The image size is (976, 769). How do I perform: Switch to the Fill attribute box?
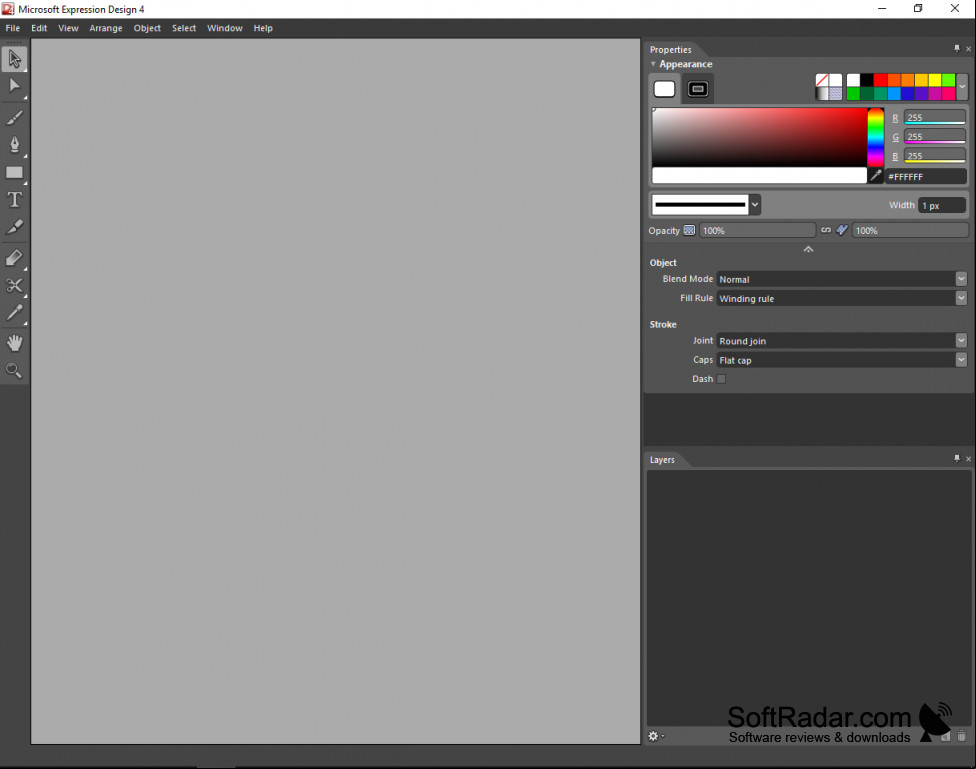665,89
